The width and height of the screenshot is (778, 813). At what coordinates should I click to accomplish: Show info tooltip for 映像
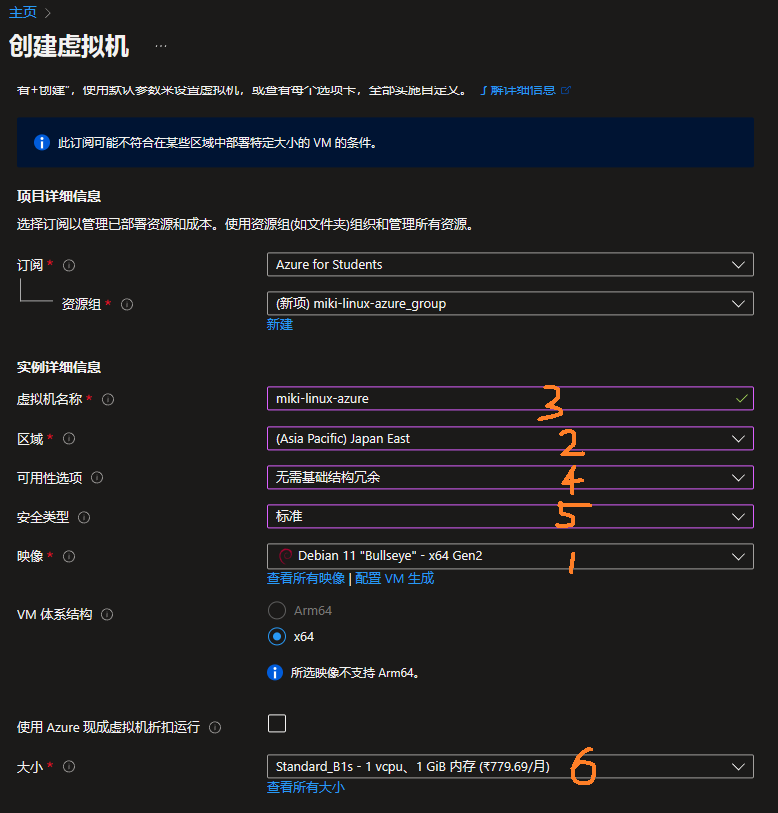pos(69,556)
